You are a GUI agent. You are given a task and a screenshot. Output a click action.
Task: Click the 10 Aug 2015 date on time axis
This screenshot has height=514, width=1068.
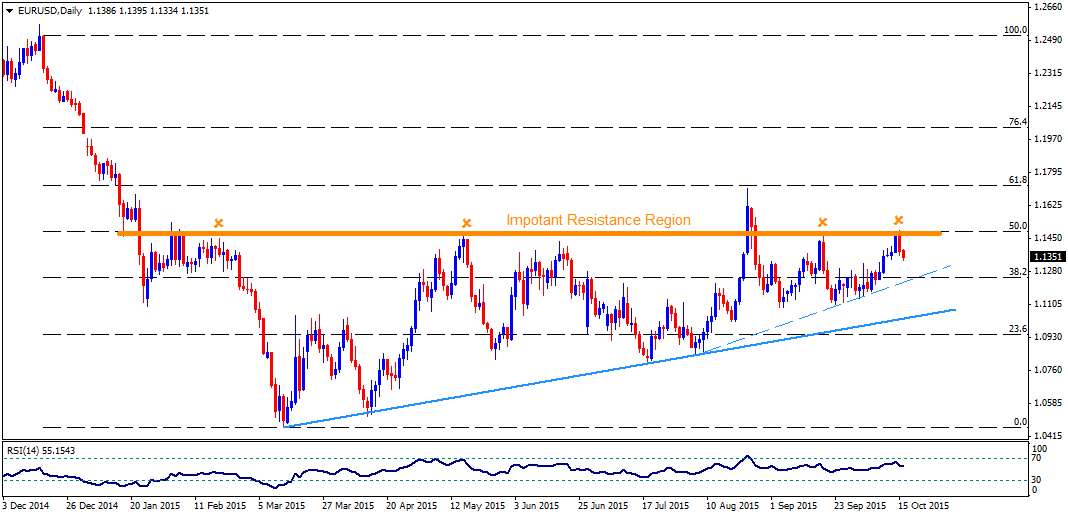point(732,507)
